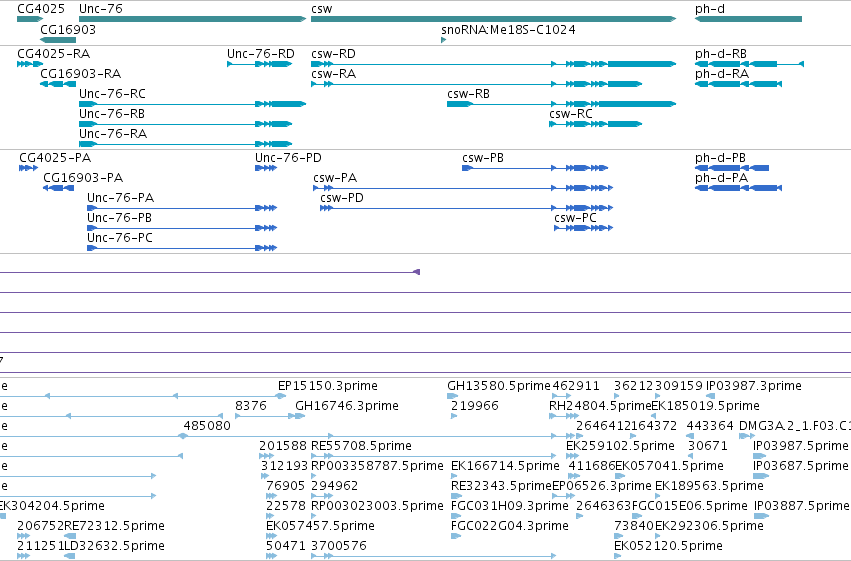
Task: Click the Unc-76 gene label
Action: click(100, 9)
